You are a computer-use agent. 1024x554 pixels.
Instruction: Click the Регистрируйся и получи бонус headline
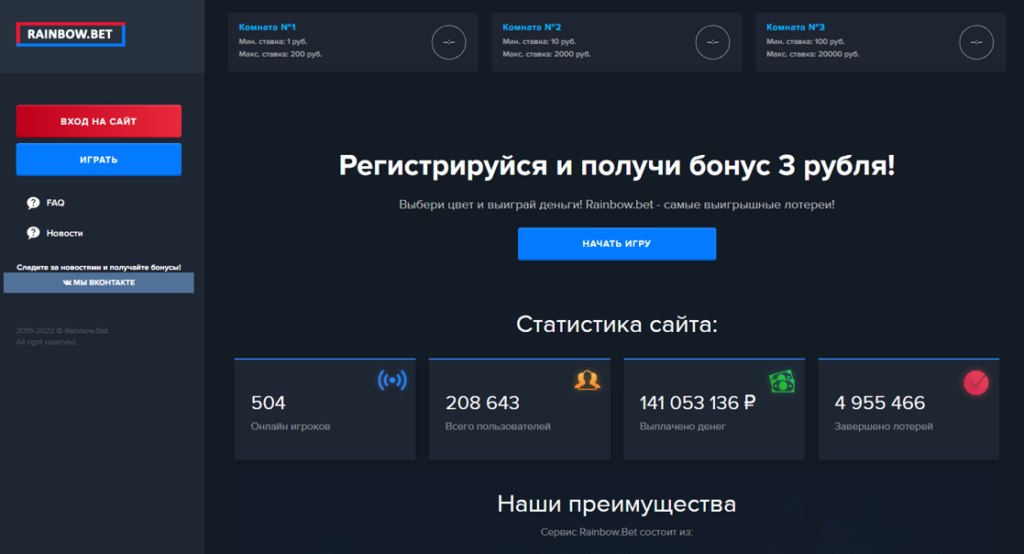coord(616,166)
